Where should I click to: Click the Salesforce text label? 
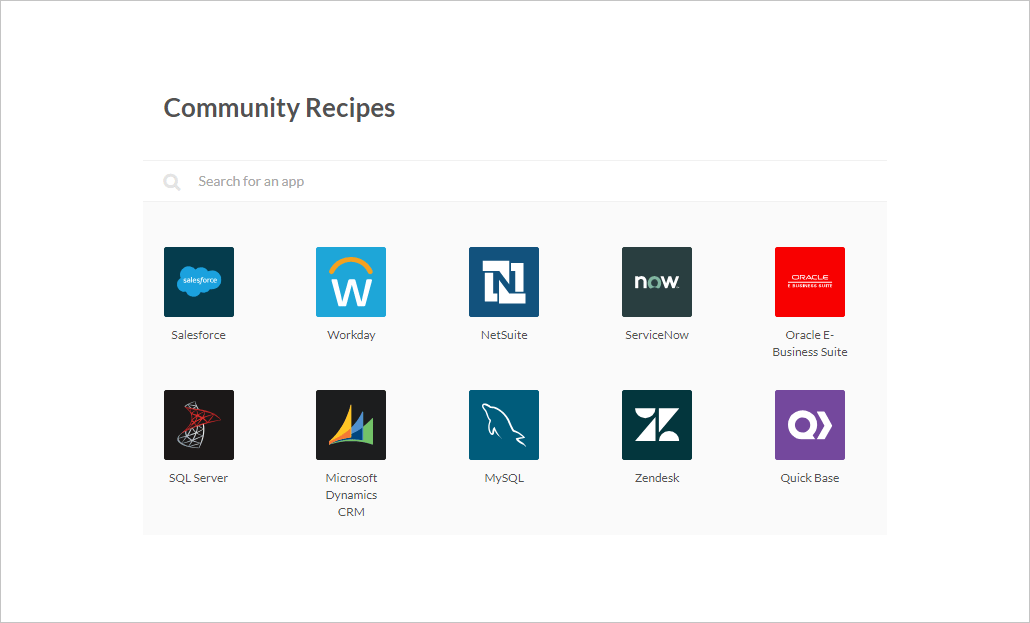[x=198, y=335]
